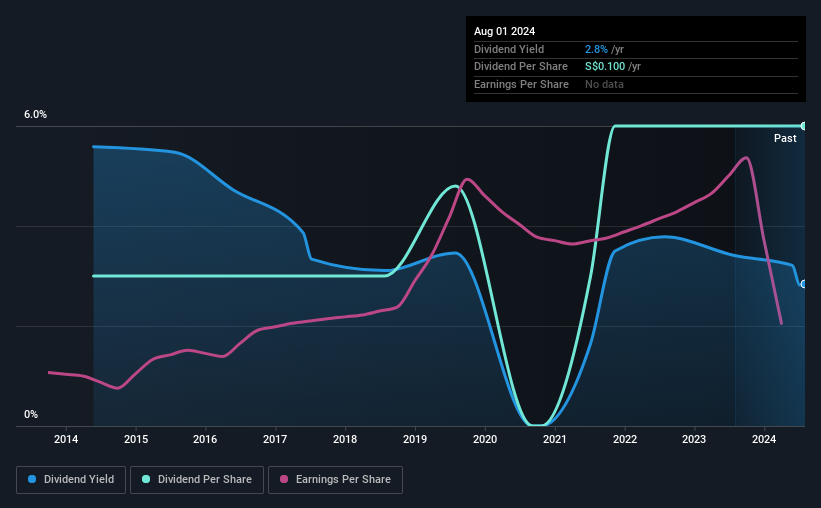Viewport: 821px width, 508px height.
Task: Toggle the Earnings Per Share legend series
Action: pyautogui.click(x=335, y=480)
